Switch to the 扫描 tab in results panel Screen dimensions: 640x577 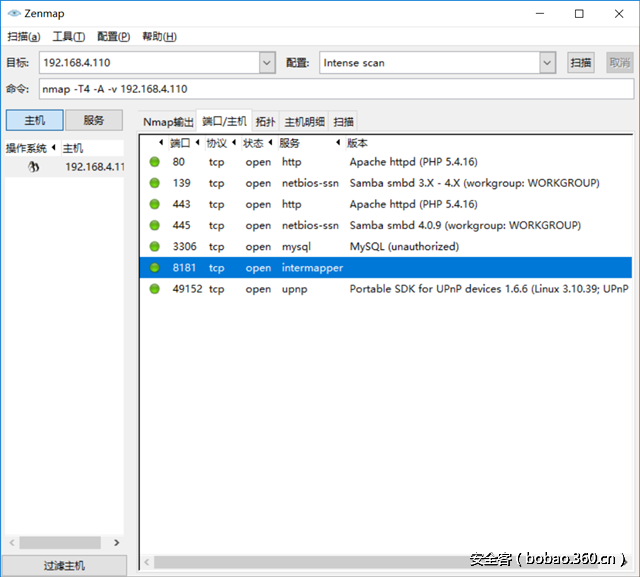coord(343,122)
